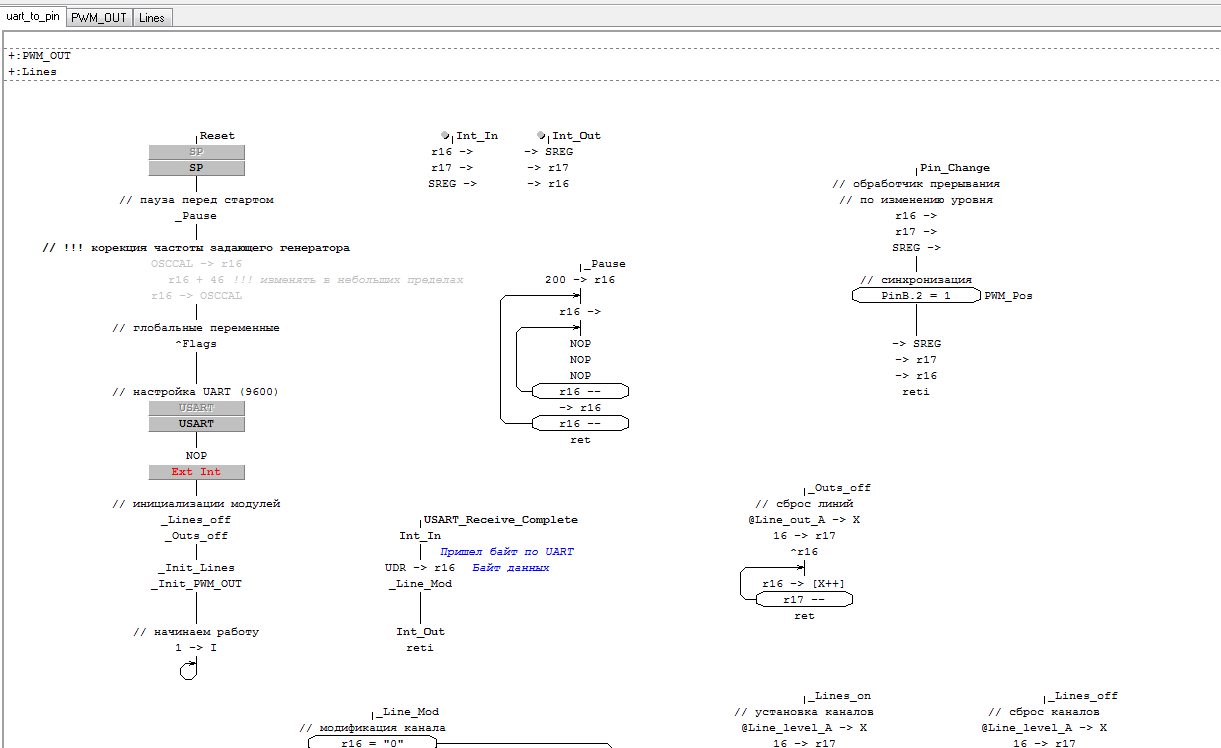This screenshot has width=1221, height=748.
Task: Select the 'r17 --' loop condition block
Action: pos(804,600)
